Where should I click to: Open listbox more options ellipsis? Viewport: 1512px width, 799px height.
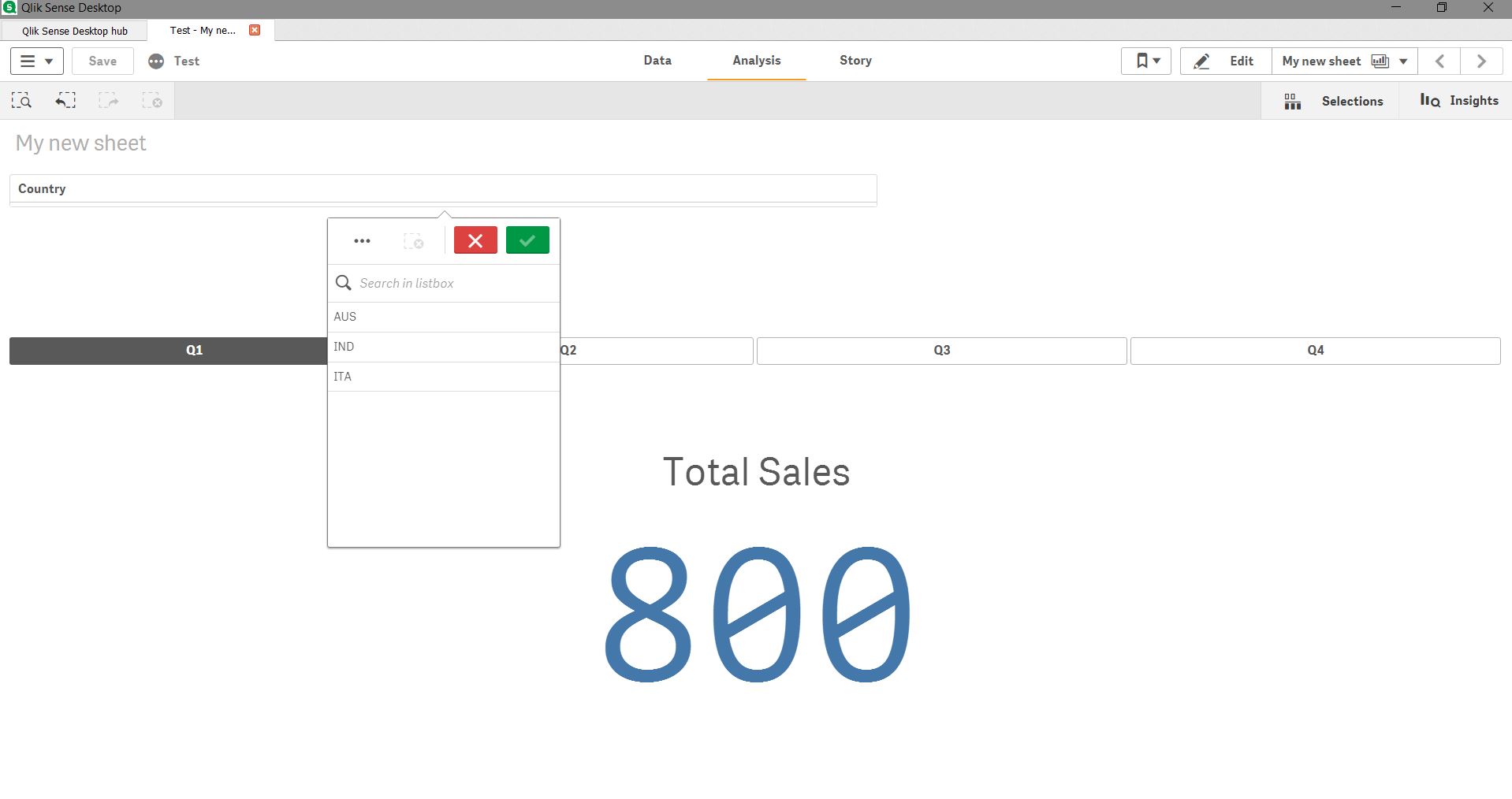tap(362, 241)
